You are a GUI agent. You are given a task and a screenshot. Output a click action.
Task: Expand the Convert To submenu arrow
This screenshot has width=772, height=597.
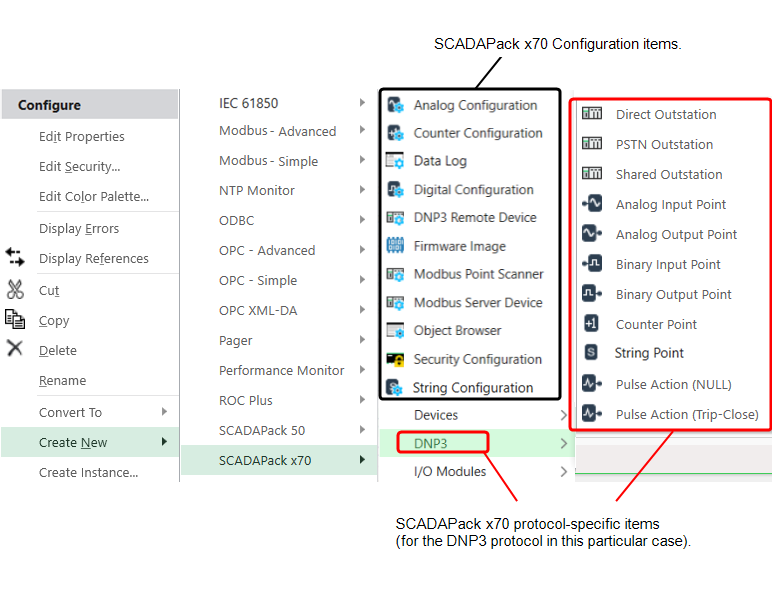[x=164, y=412]
